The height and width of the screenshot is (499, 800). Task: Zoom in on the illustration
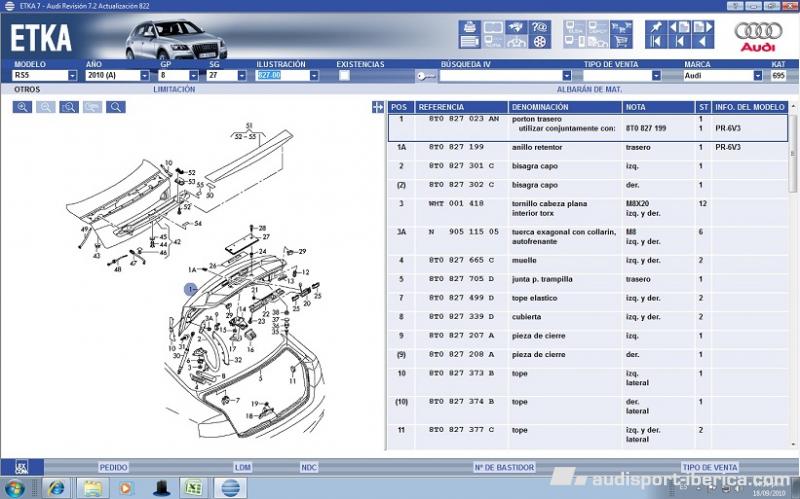coord(22,107)
